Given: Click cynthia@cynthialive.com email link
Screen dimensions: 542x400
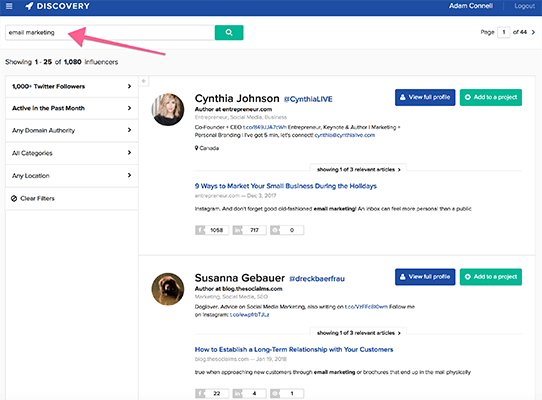Looking at the screenshot, I should click(x=345, y=135).
